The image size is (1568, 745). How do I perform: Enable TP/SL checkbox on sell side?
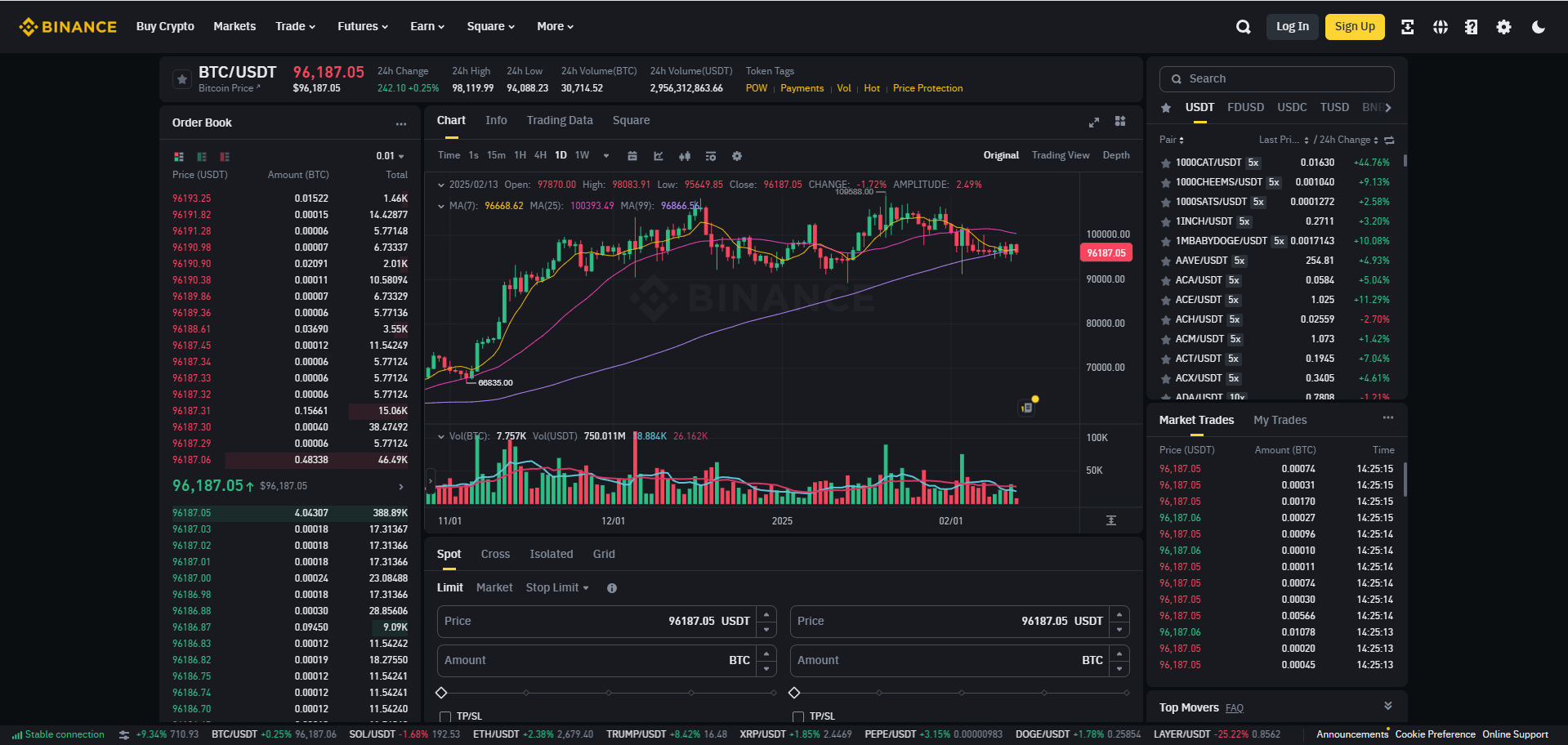coord(798,716)
